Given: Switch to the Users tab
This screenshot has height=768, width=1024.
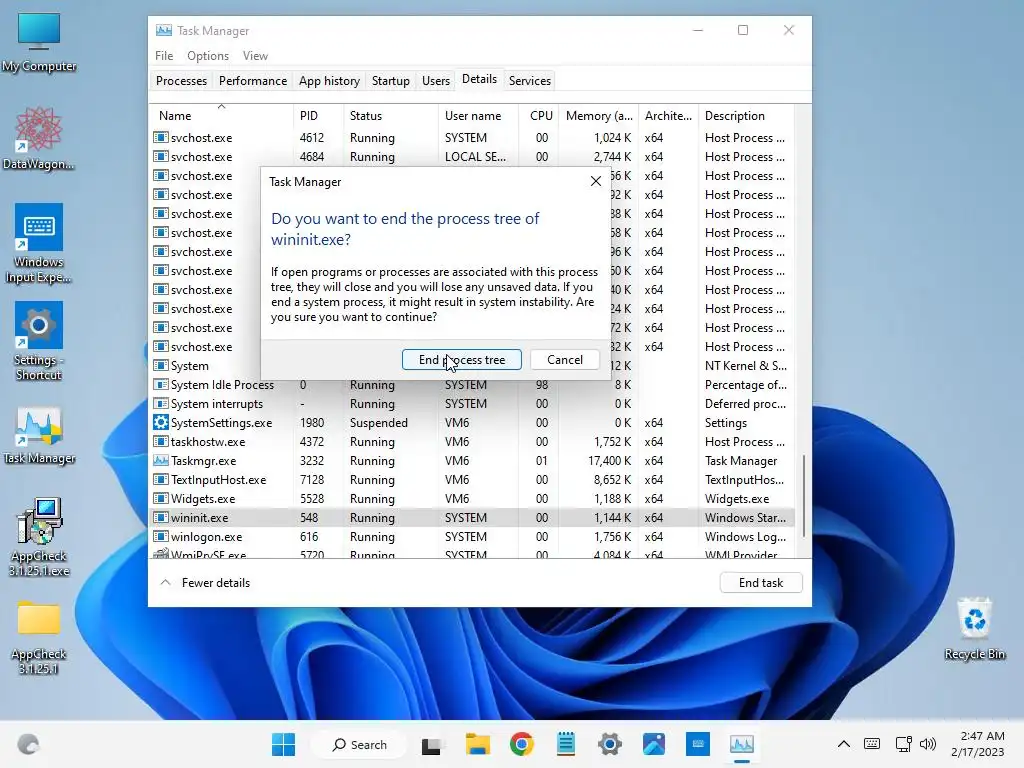Looking at the screenshot, I should tap(436, 81).
